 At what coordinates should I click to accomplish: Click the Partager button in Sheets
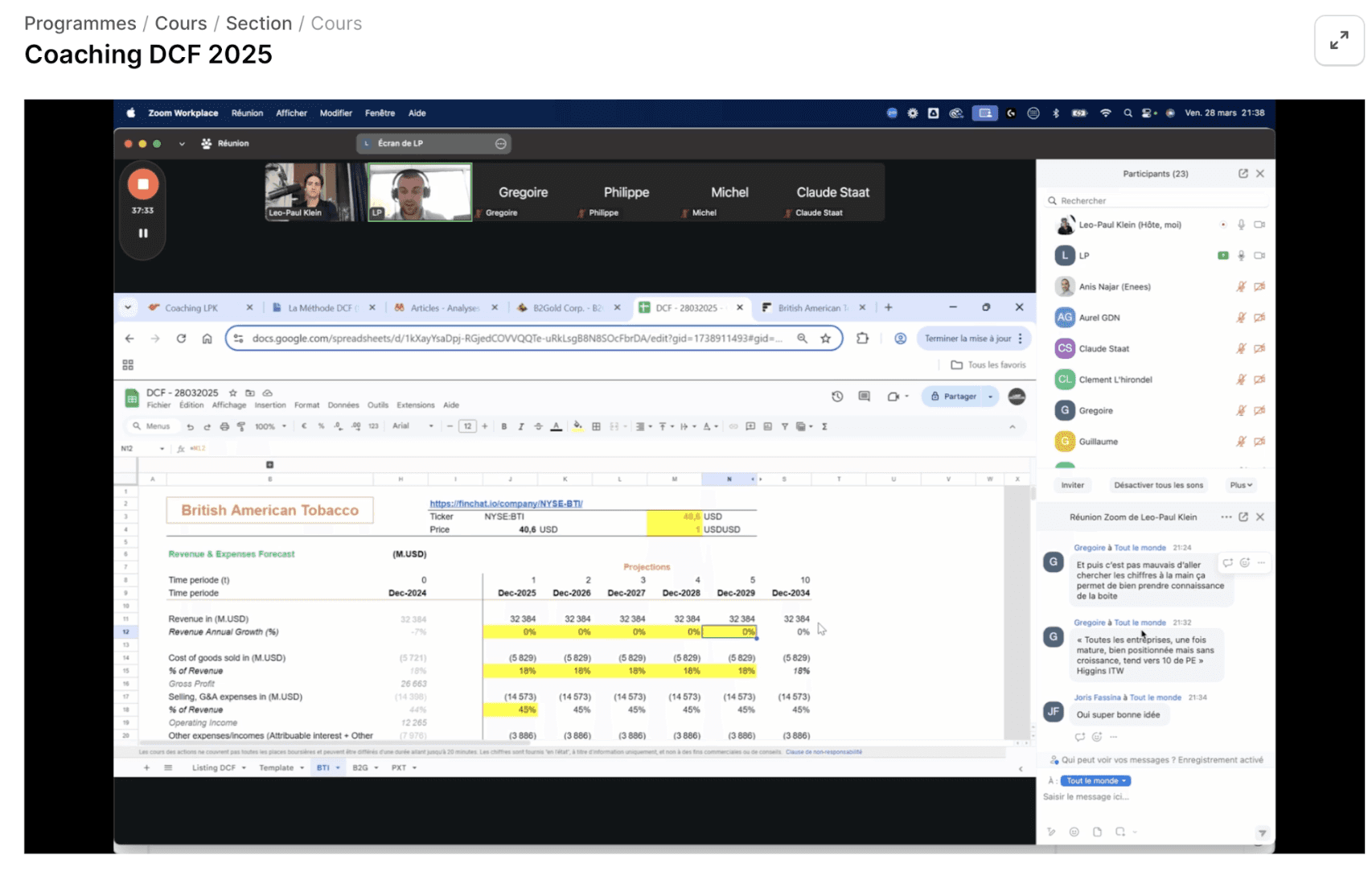(953, 397)
